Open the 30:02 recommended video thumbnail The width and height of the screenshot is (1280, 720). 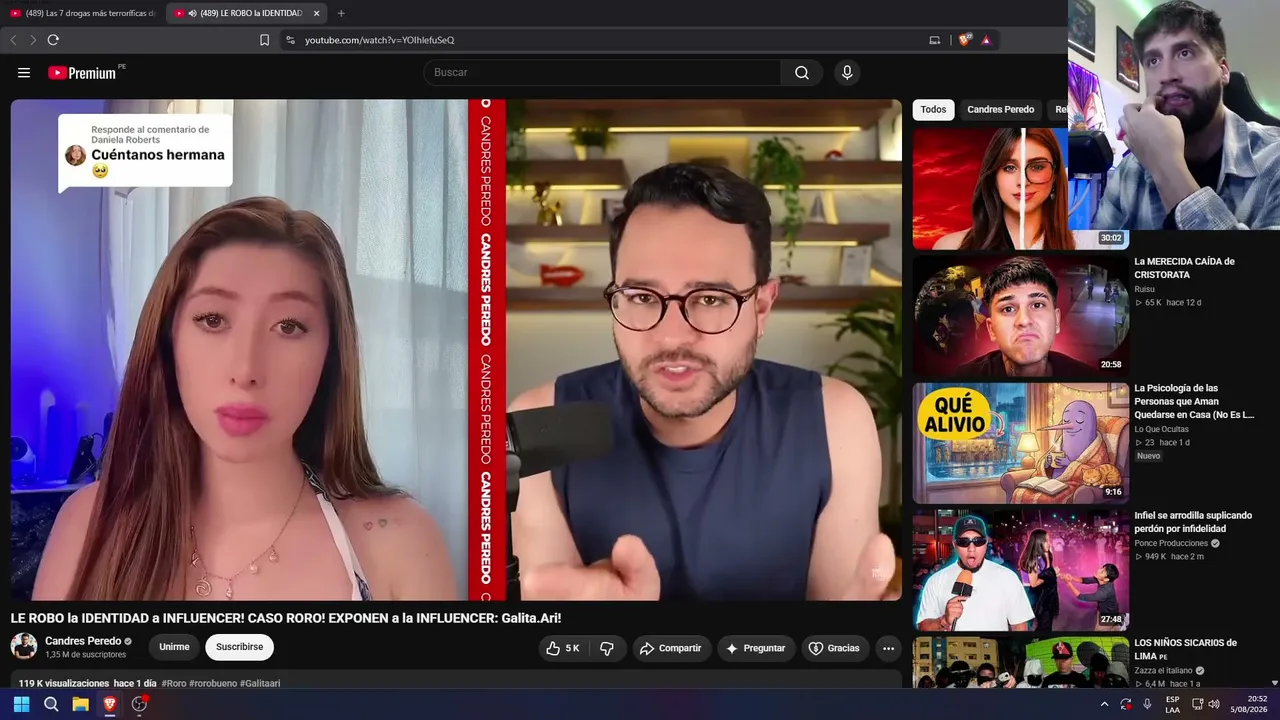click(1020, 188)
